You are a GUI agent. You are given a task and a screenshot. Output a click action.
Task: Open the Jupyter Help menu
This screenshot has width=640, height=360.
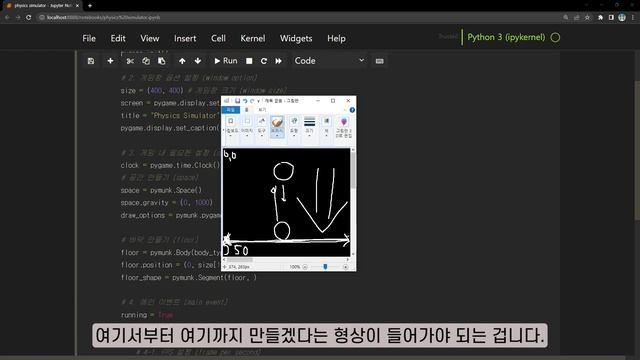[336, 38]
